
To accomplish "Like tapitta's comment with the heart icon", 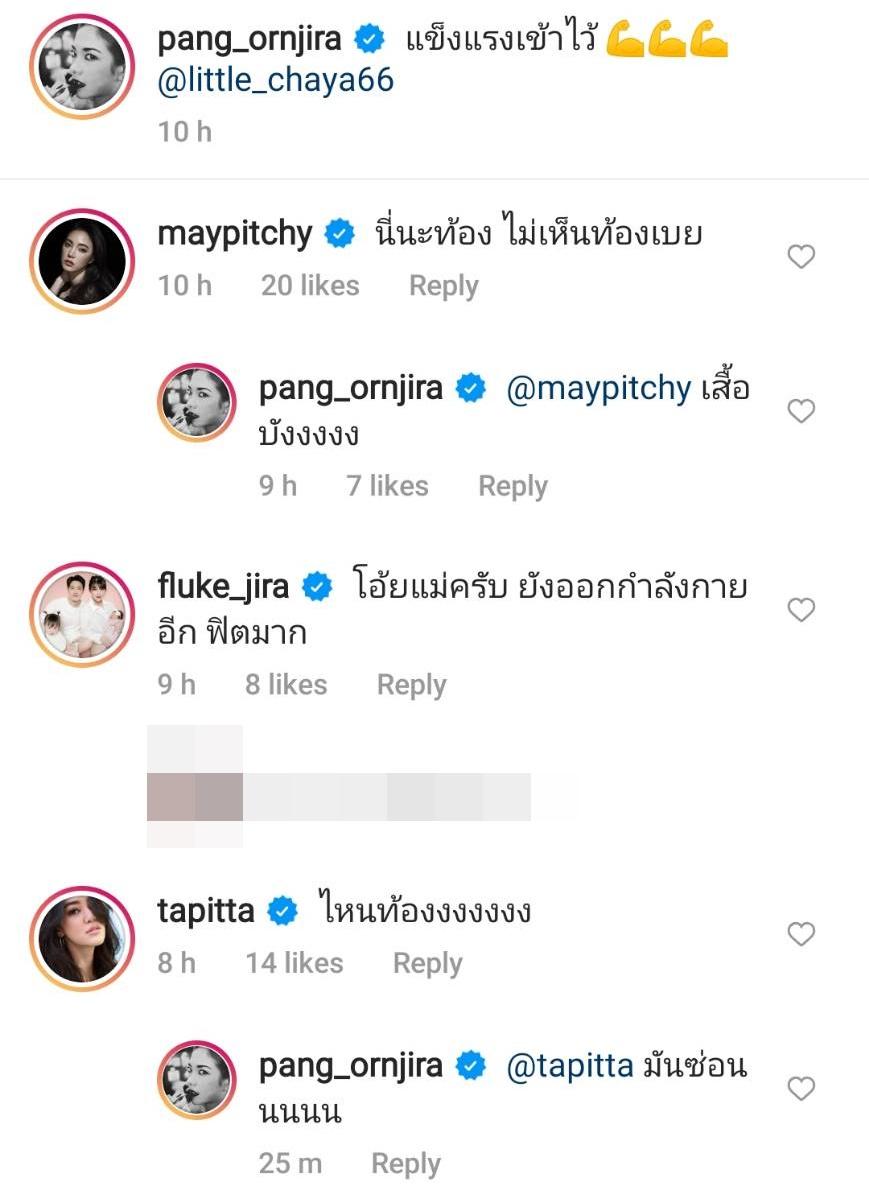I will pyautogui.click(x=801, y=935).
